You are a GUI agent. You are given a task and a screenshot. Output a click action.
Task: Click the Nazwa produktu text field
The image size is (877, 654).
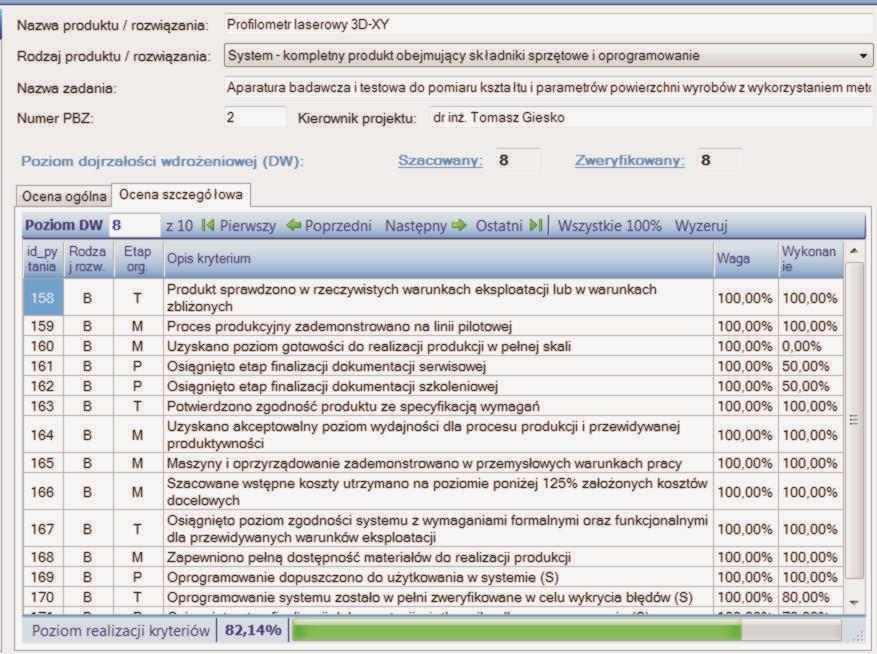click(x=548, y=25)
